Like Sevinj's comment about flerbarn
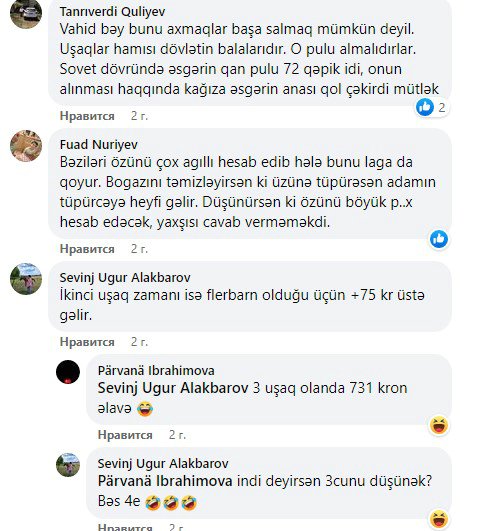 (87, 342)
